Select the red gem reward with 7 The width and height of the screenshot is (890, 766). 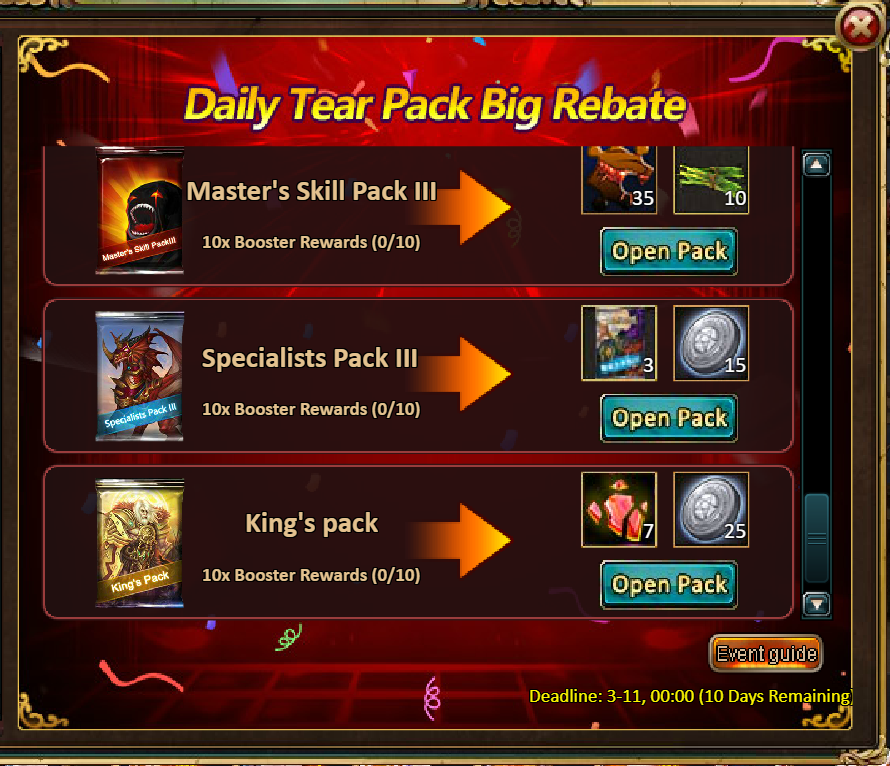[x=619, y=510]
